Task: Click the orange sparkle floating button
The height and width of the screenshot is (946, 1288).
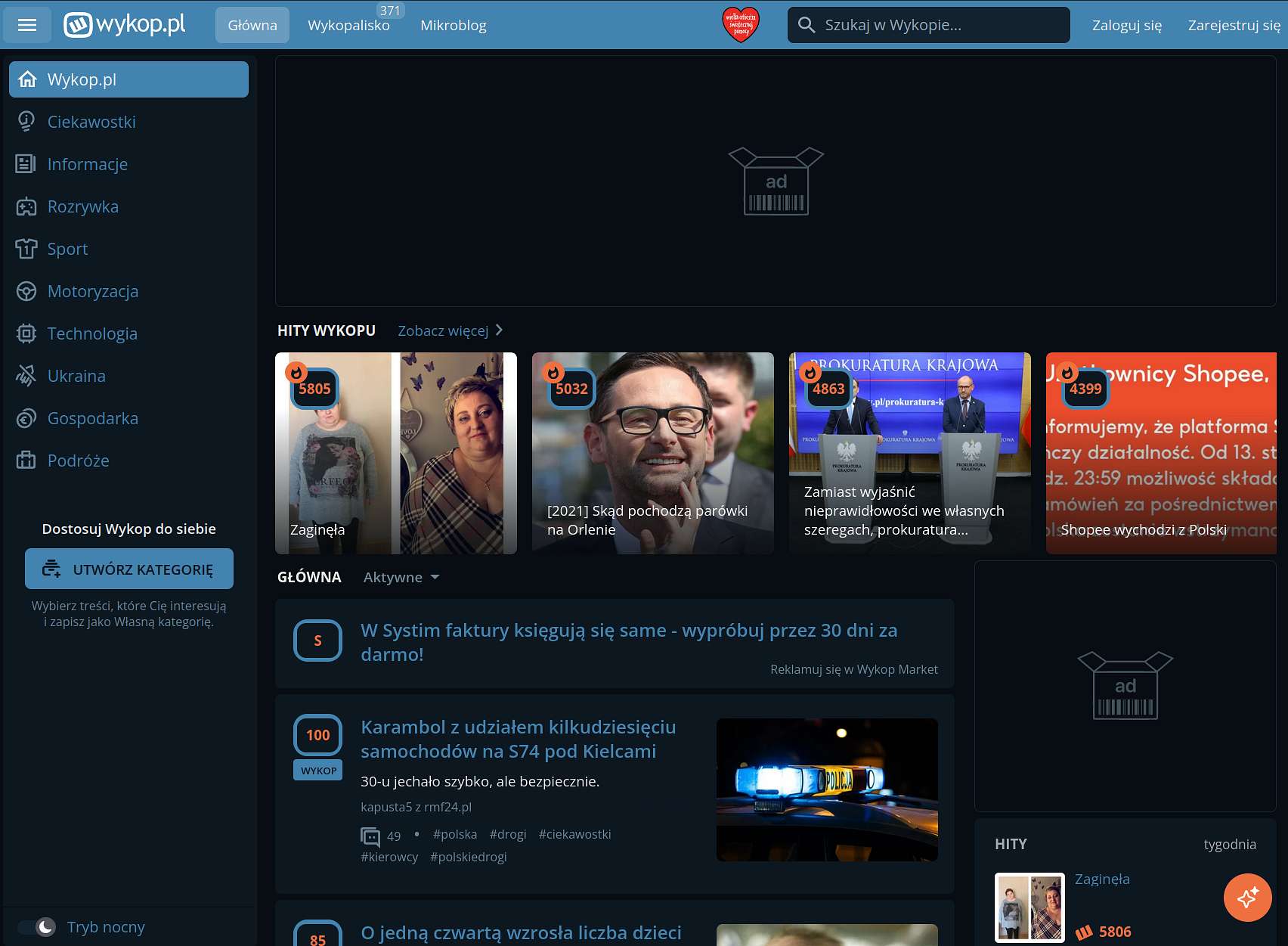Action: [x=1247, y=898]
